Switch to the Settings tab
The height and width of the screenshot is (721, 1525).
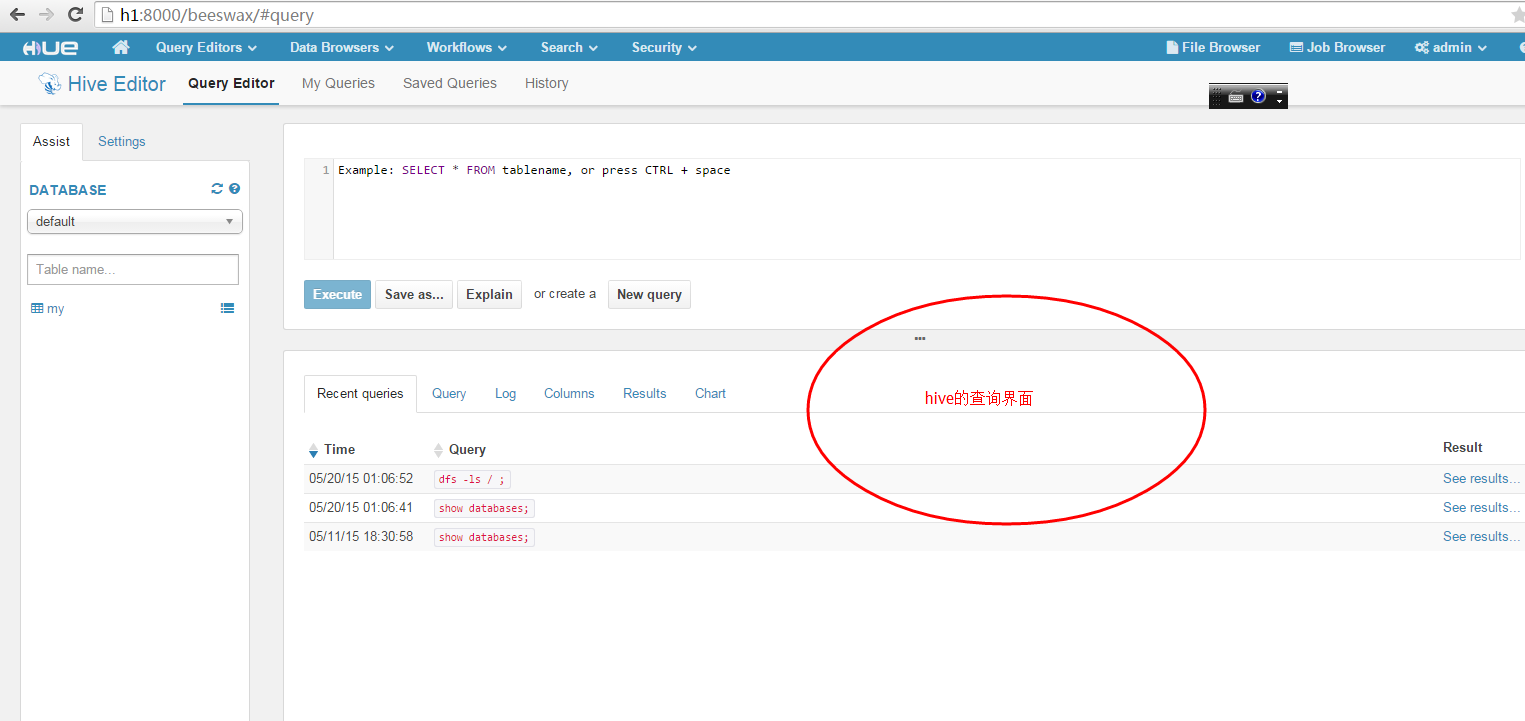coord(122,142)
